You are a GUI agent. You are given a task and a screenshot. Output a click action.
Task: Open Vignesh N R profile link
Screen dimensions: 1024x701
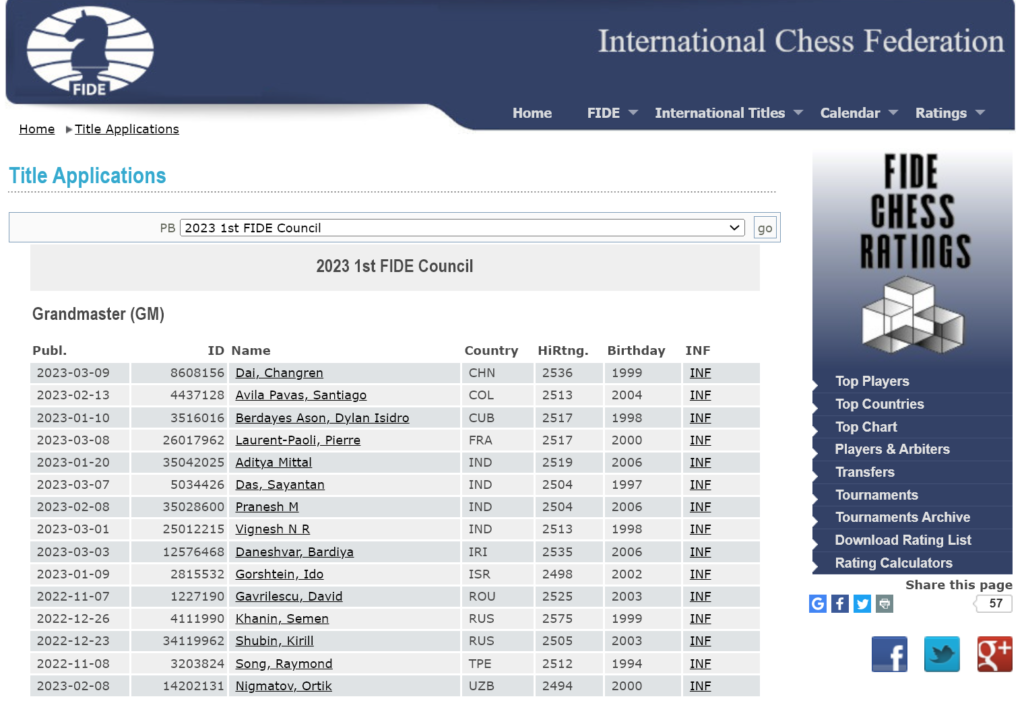[x=272, y=529]
